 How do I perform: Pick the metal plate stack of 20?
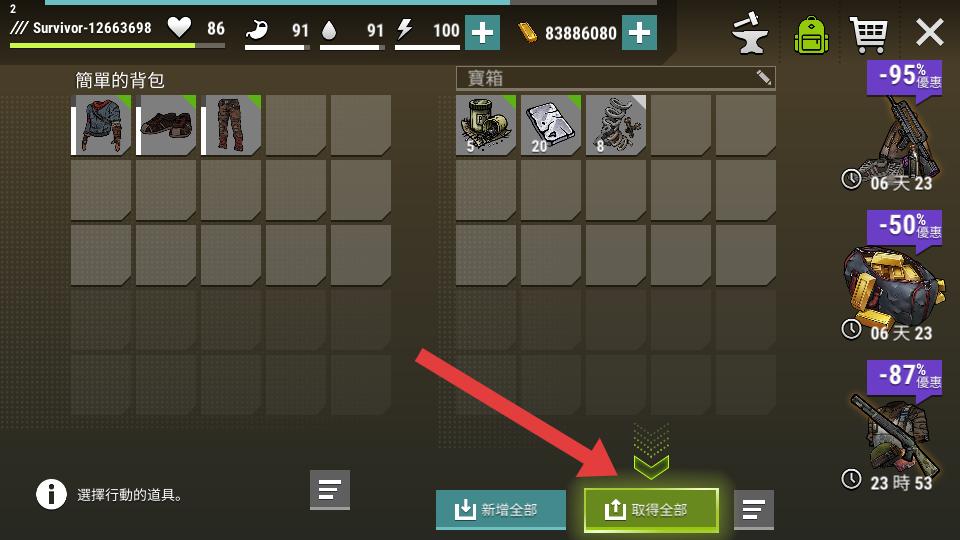click(x=551, y=125)
